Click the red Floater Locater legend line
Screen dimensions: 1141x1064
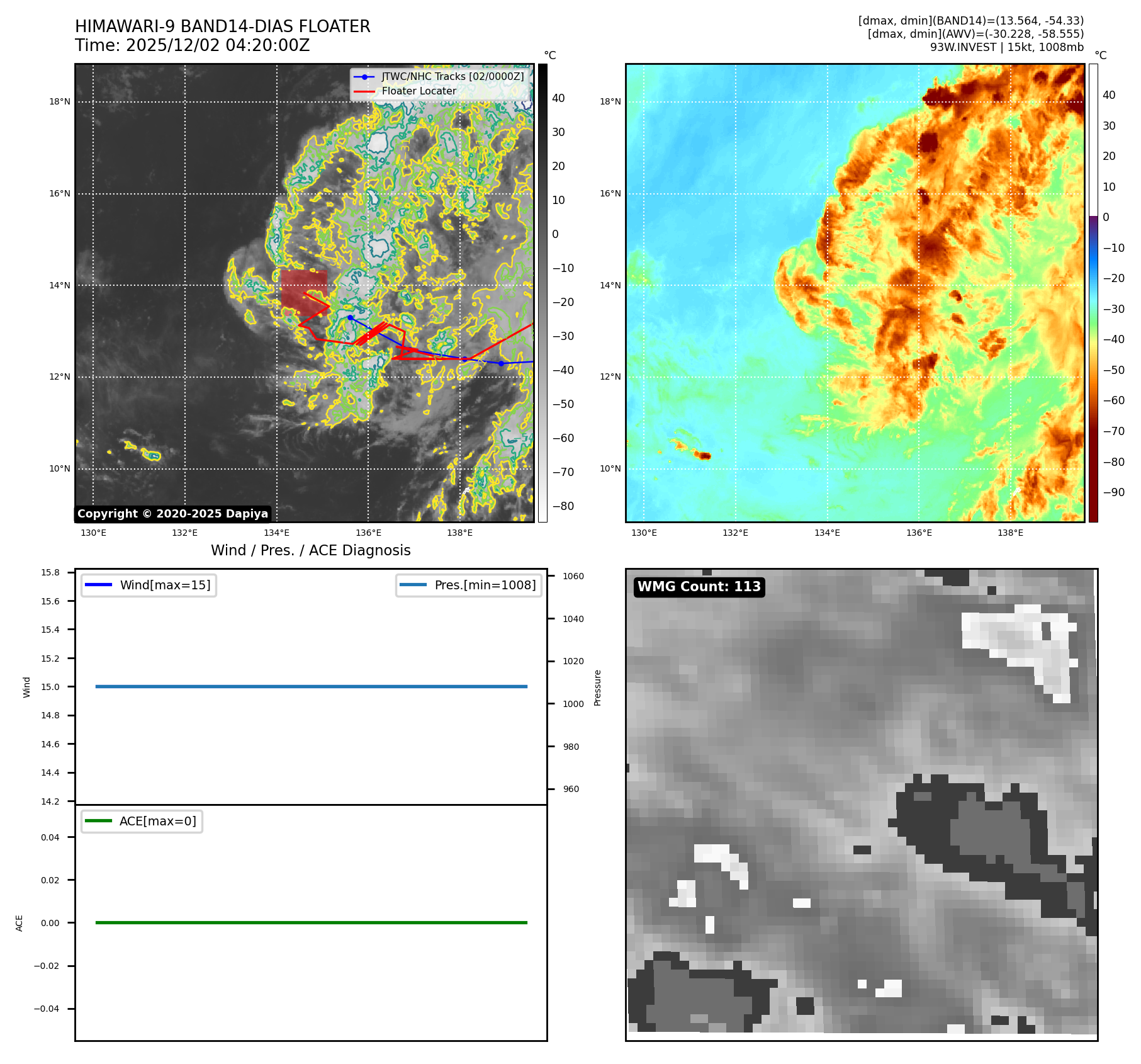click(x=364, y=91)
